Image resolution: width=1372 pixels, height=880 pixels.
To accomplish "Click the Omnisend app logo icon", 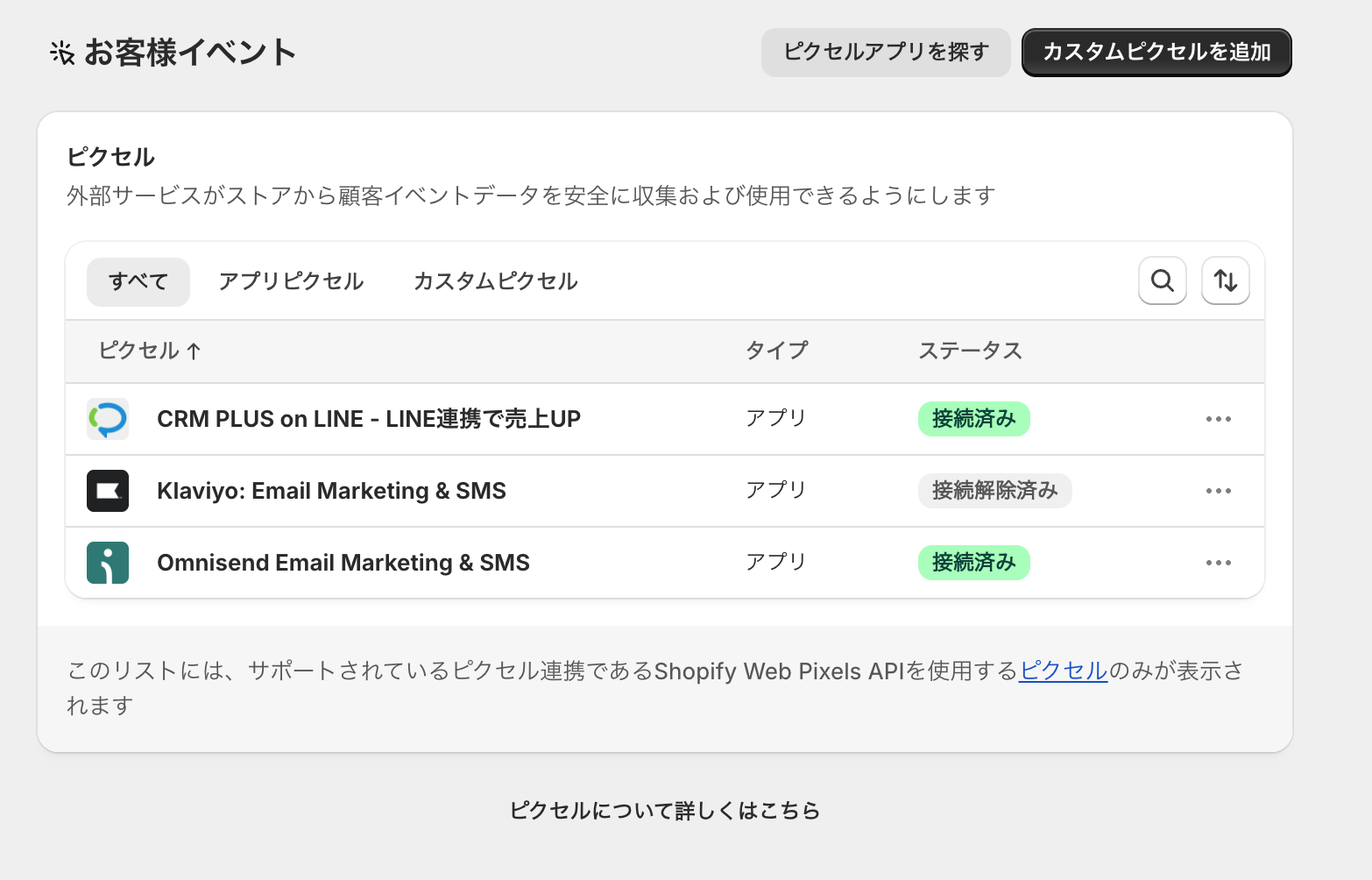I will tap(108, 563).
